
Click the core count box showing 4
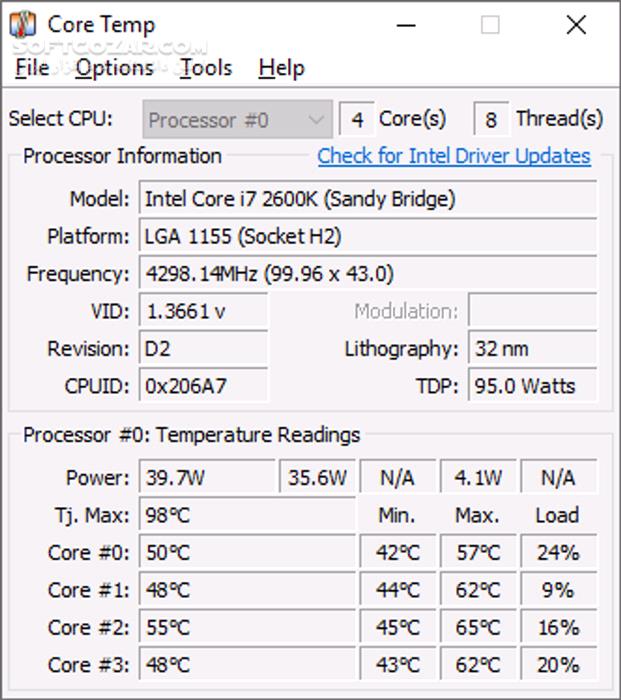coord(356,120)
